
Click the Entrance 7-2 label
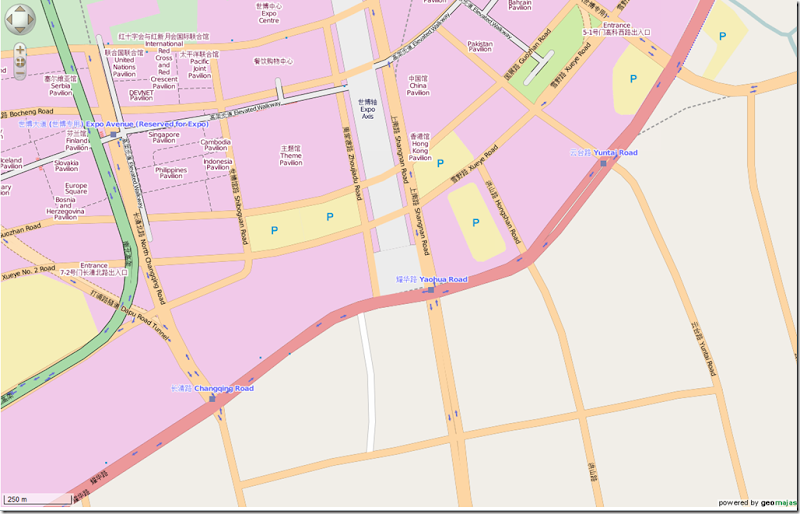[94, 269]
